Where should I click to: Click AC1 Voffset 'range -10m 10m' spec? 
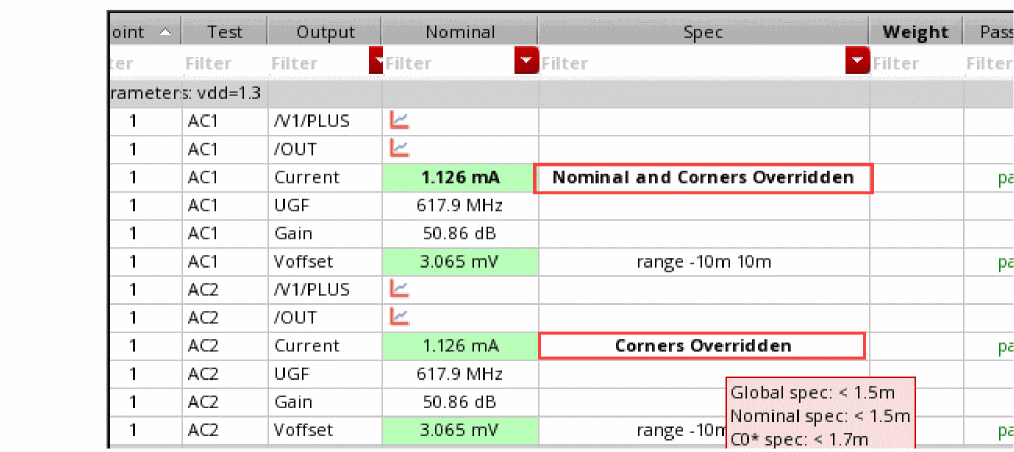tap(703, 262)
